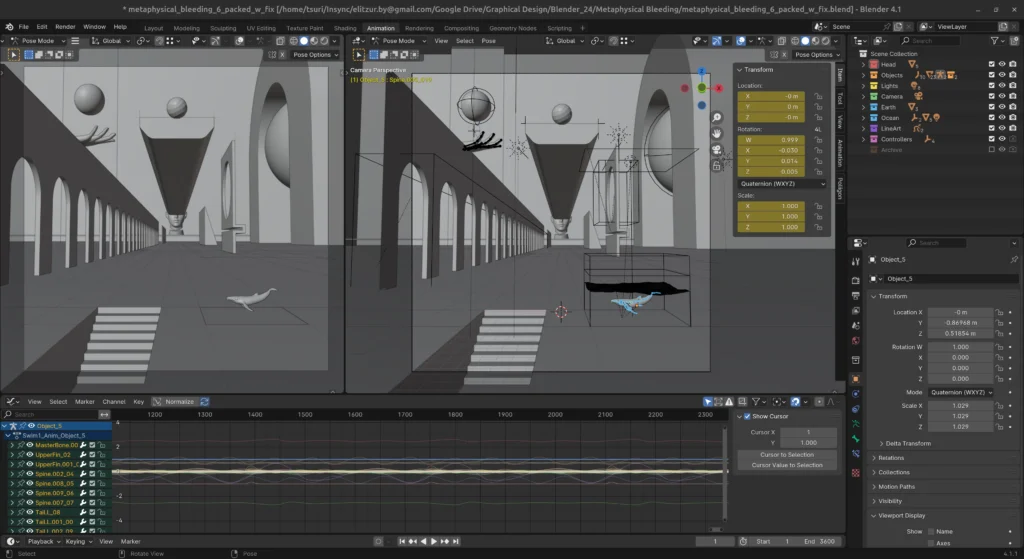Toggle X-ray icon in right viewport header
Screen dimensions: 1024x559
[782, 40]
